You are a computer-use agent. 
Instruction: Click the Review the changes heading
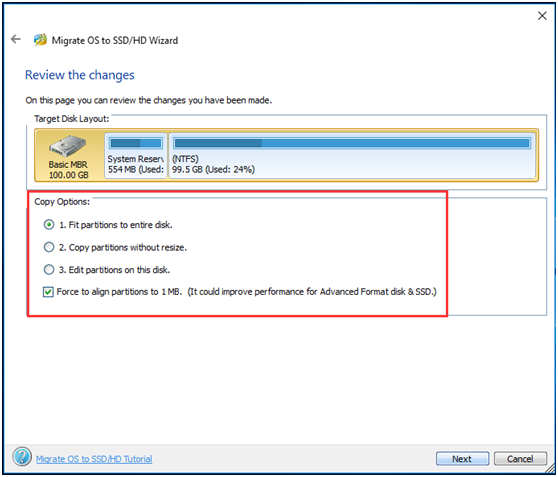(80, 75)
